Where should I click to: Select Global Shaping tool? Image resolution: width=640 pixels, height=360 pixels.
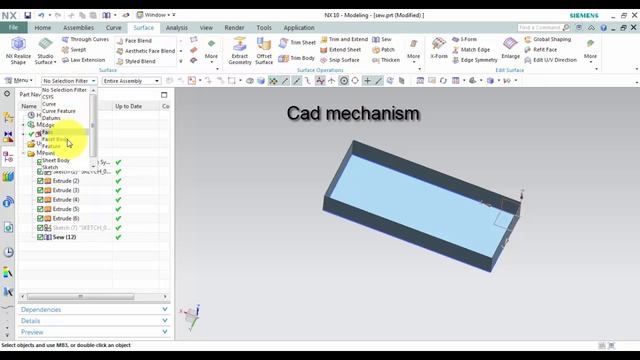point(548,39)
